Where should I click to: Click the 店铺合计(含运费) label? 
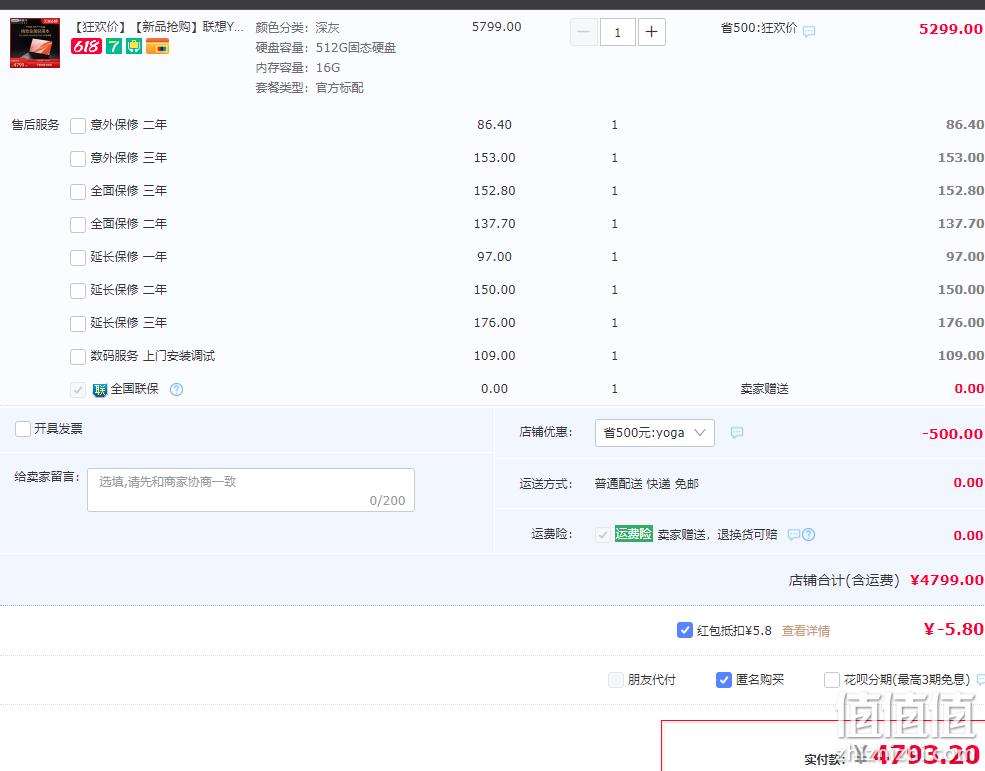click(x=844, y=580)
